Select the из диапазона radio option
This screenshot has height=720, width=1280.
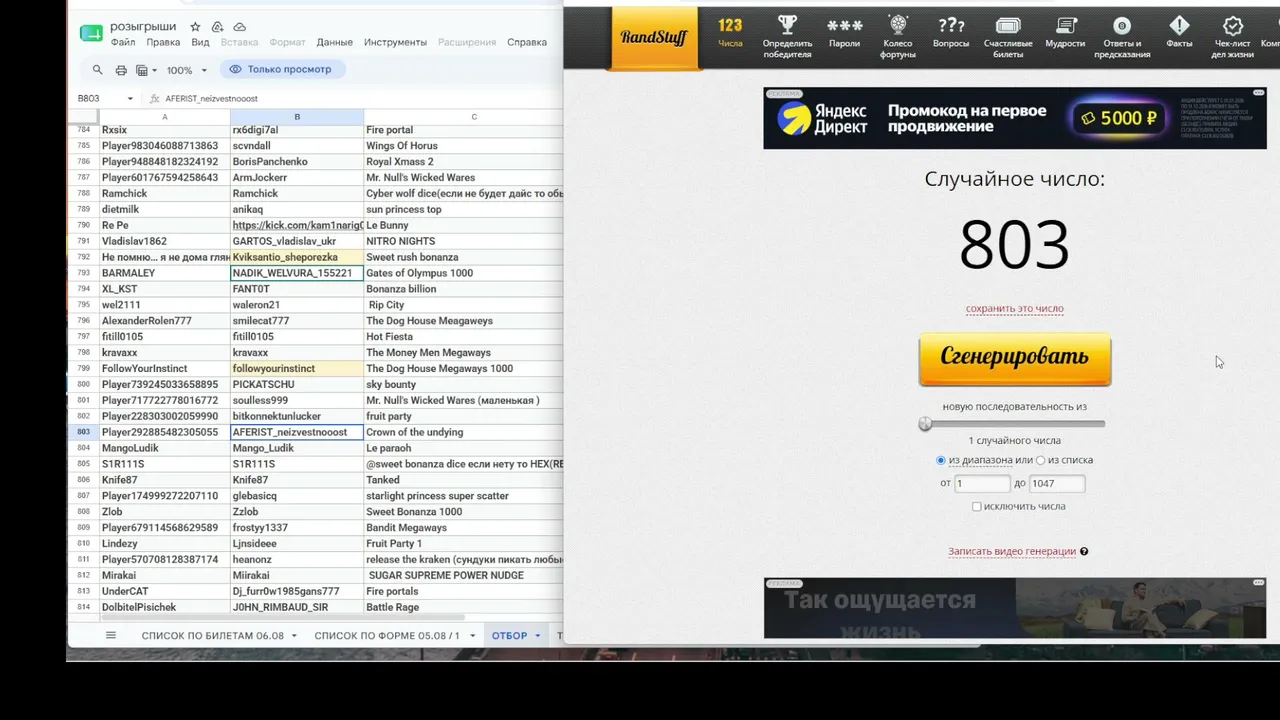940,461
